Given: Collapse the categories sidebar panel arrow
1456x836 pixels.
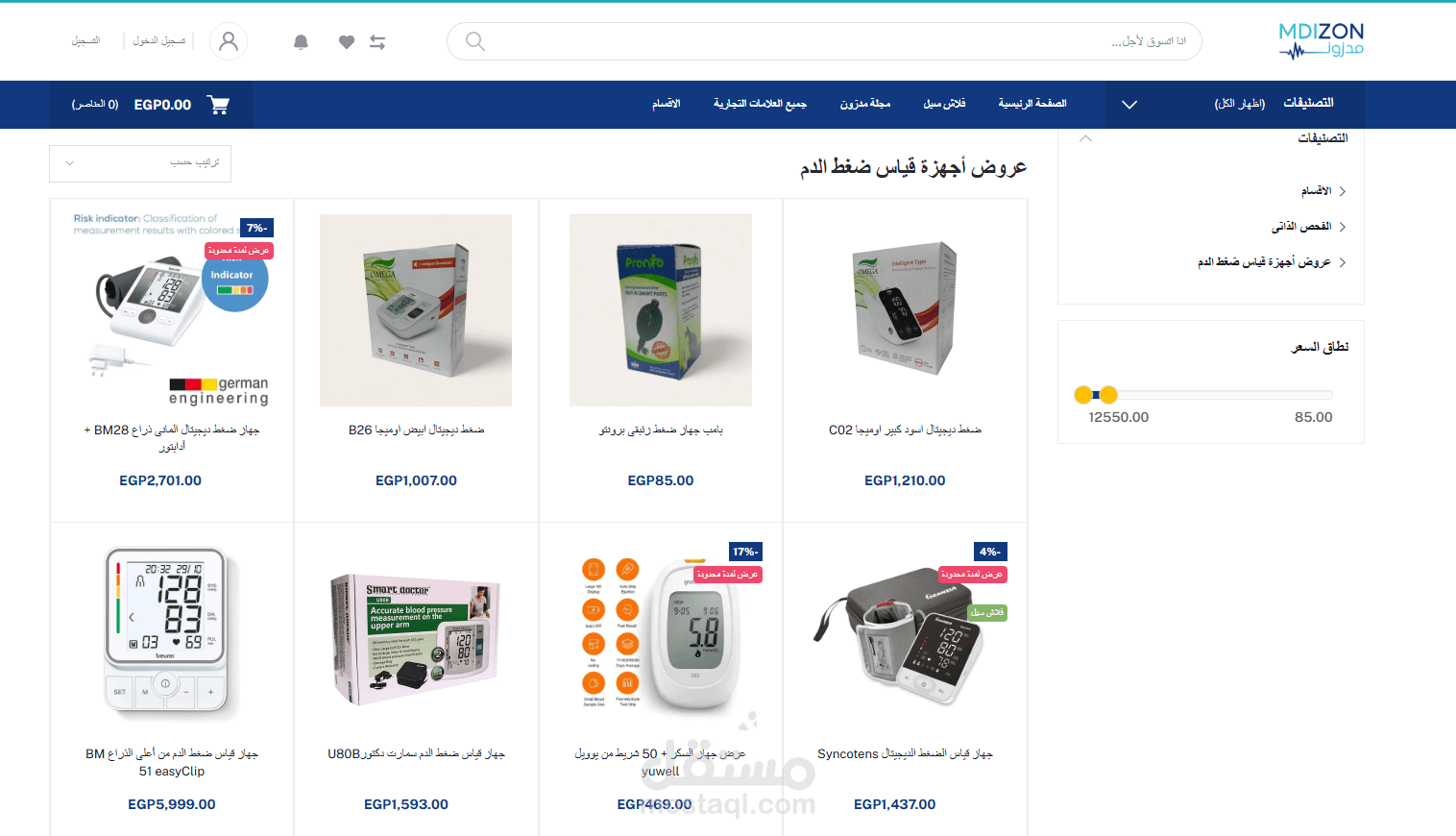Looking at the screenshot, I should (1085, 138).
